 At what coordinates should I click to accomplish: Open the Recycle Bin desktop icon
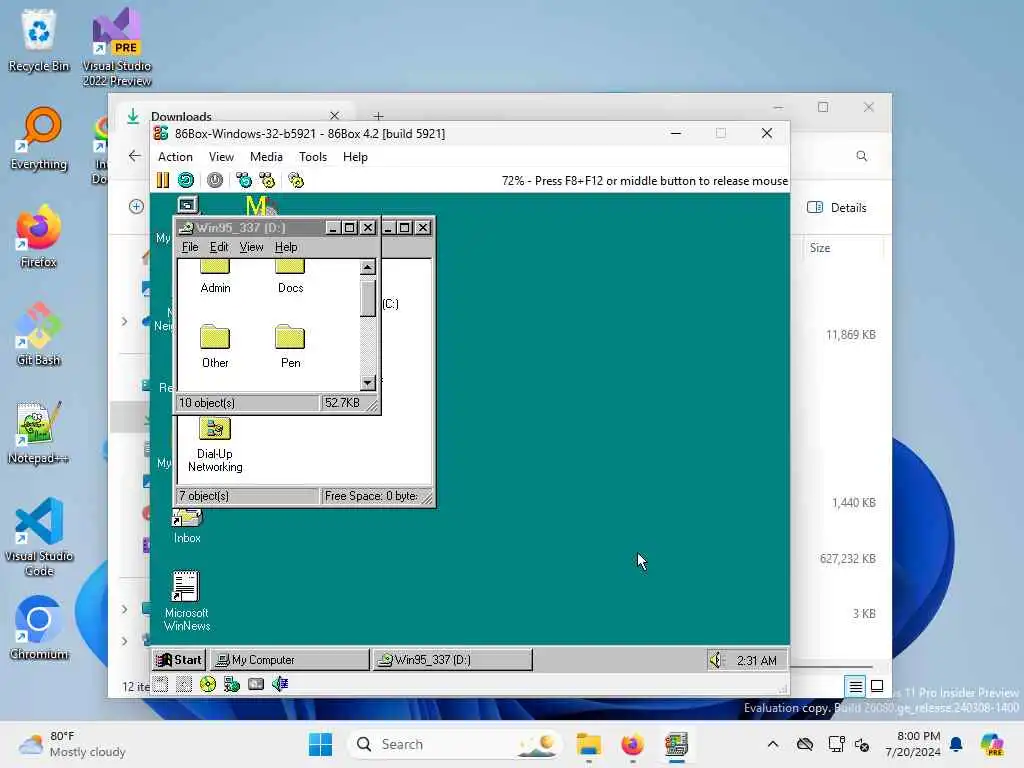point(39,40)
